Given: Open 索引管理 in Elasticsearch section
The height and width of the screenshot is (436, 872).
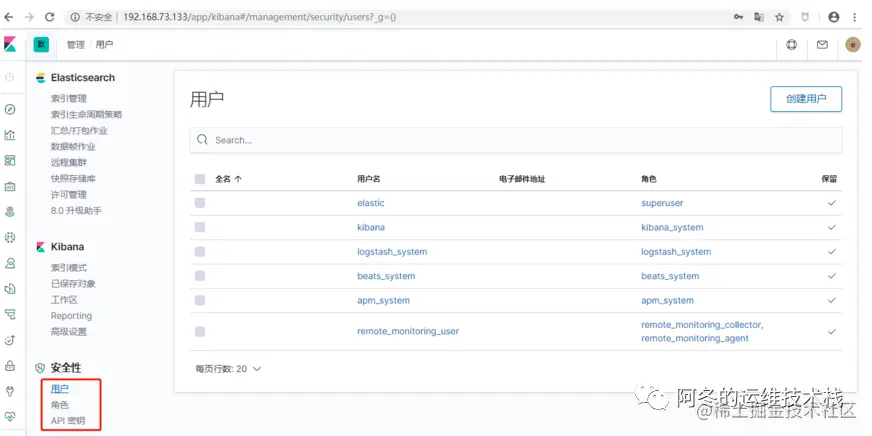Looking at the screenshot, I should pyautogui.click(x=69, y=98).
